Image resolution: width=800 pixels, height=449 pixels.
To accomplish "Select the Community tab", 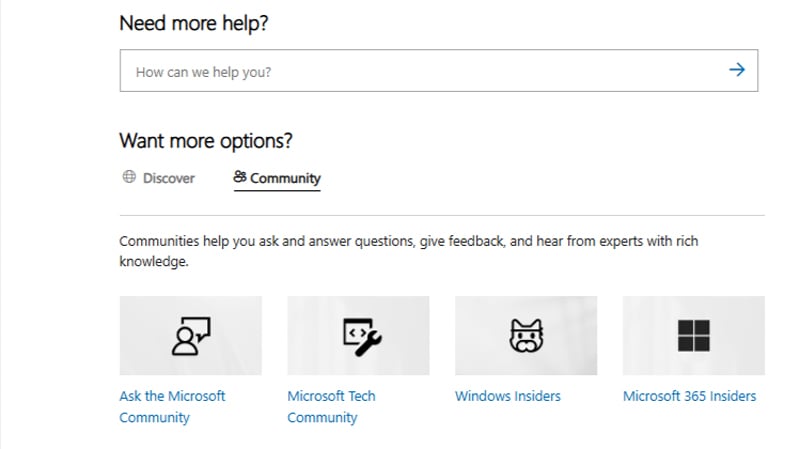I will click(285, 179).
